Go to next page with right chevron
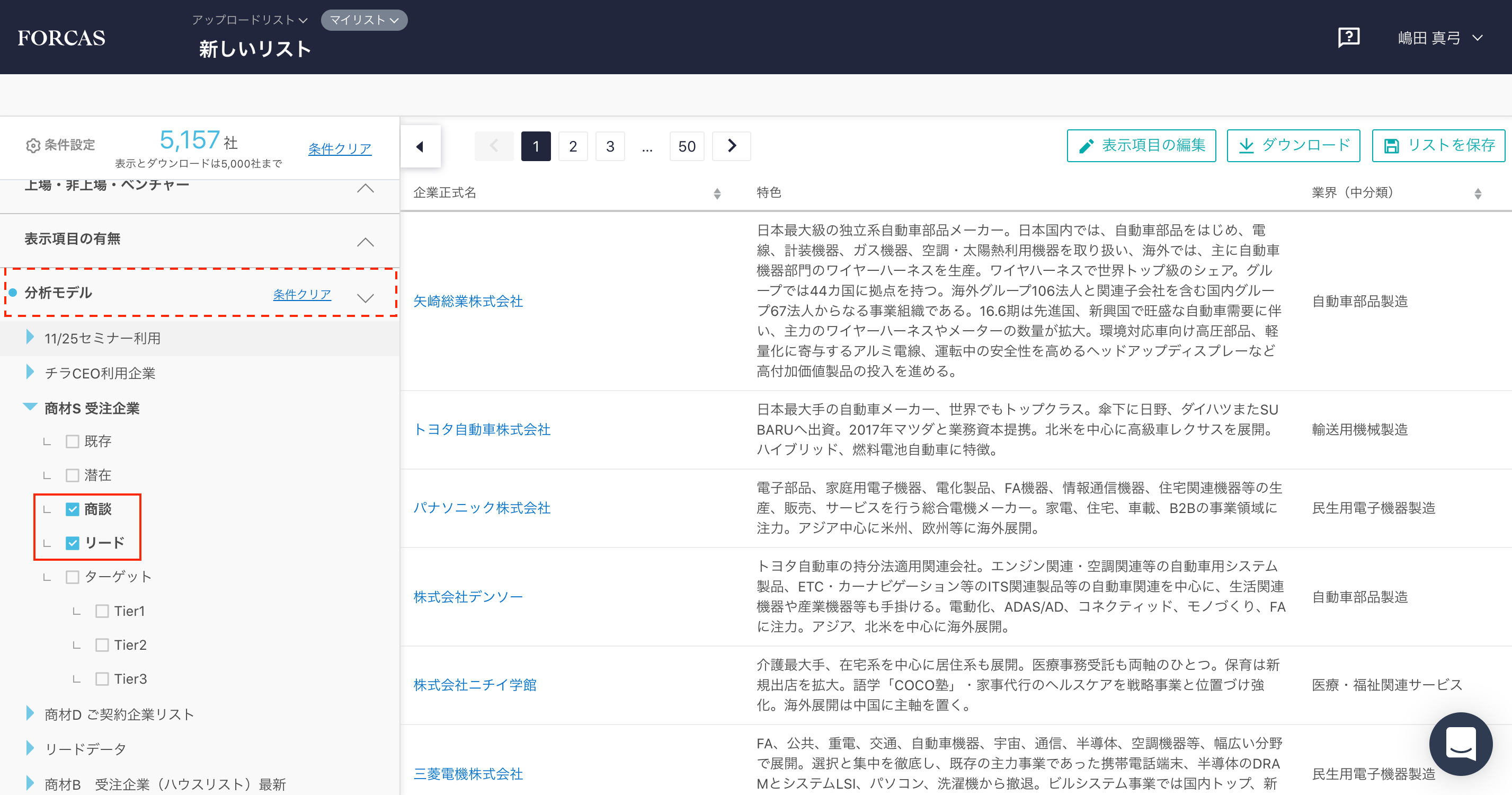Viewport: 1512px width, 795px height. pos(731,146)
